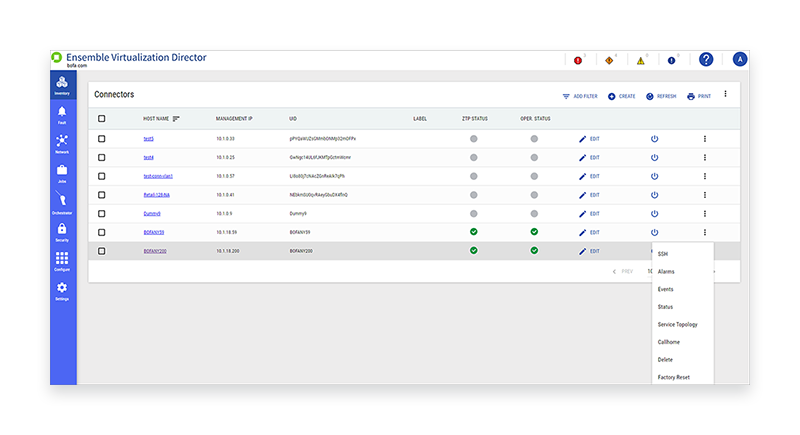Open the Security lock icon
Viewport: 800px width, 435px height.
tap(62, 231)
